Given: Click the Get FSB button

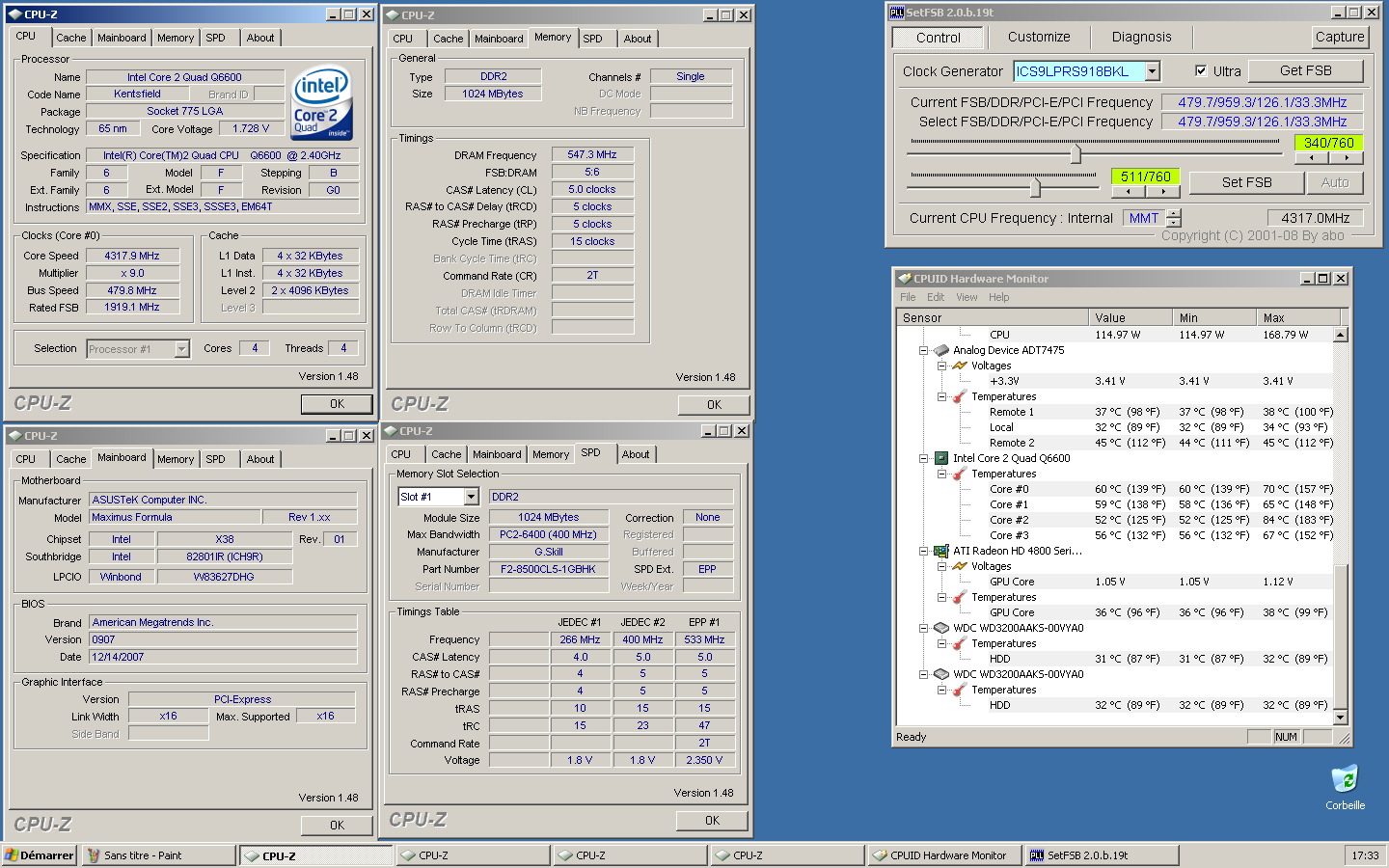Looking at the screenshot, I should coord(1305,70).
